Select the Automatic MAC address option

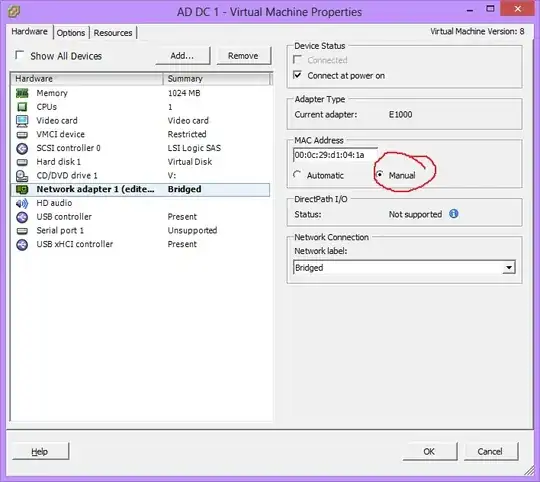point(297,175)
